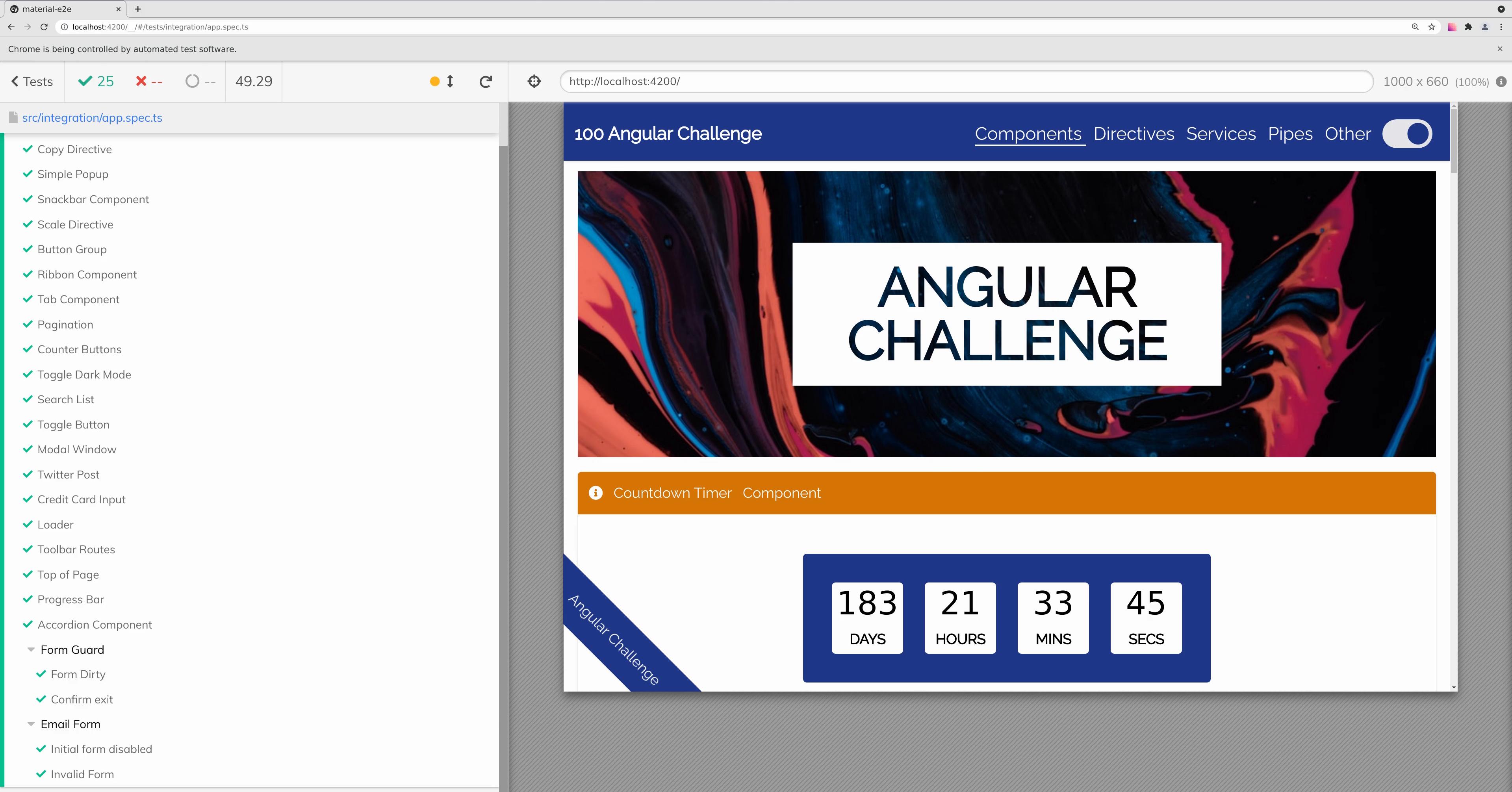Reload the browser page
The height and width of the screenshot is (792, 1512).
pos(43,27)
